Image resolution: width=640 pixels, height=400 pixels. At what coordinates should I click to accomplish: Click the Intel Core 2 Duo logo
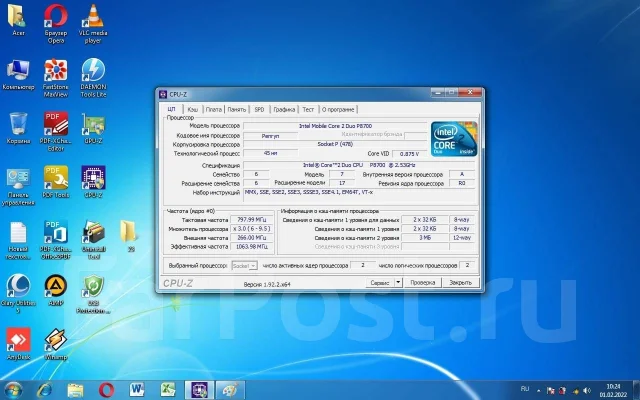point(454,139)
